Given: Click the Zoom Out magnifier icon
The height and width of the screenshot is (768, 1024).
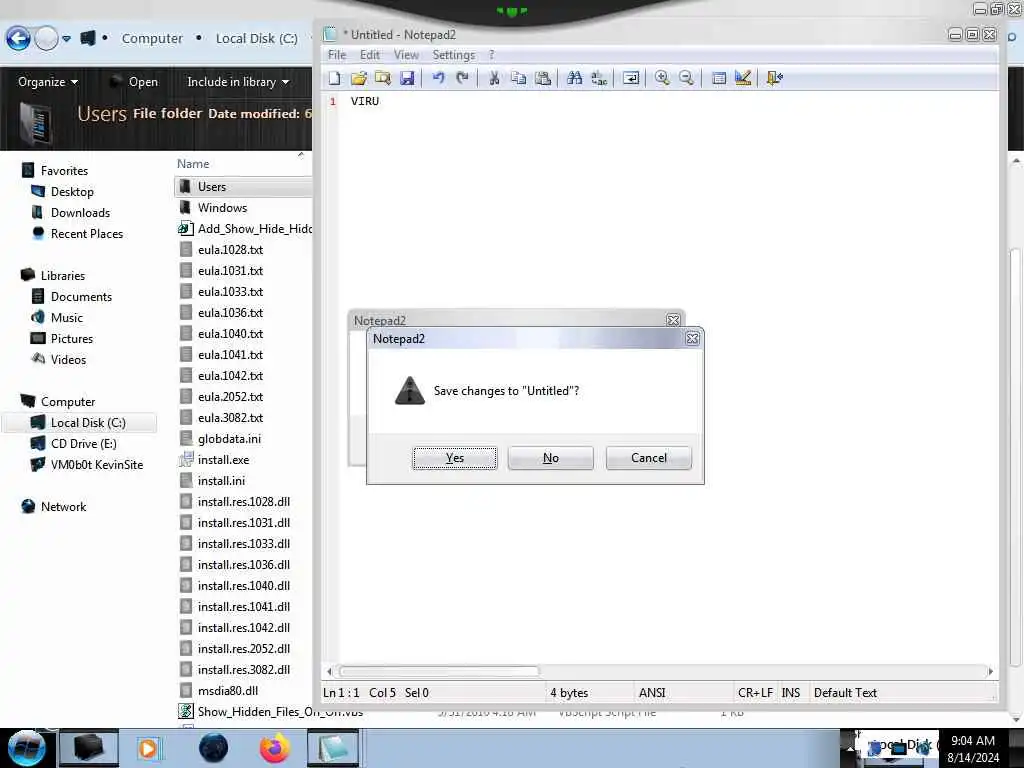Looking at the screenshot, I should pyautogui.click(x=686, y=78).
